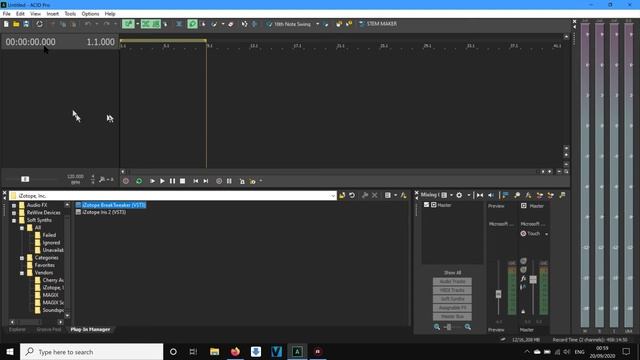Viewport: 640px width, 360px height.
Task: Click the mixer channel width zoom slider
Action: tap(449, 327)
